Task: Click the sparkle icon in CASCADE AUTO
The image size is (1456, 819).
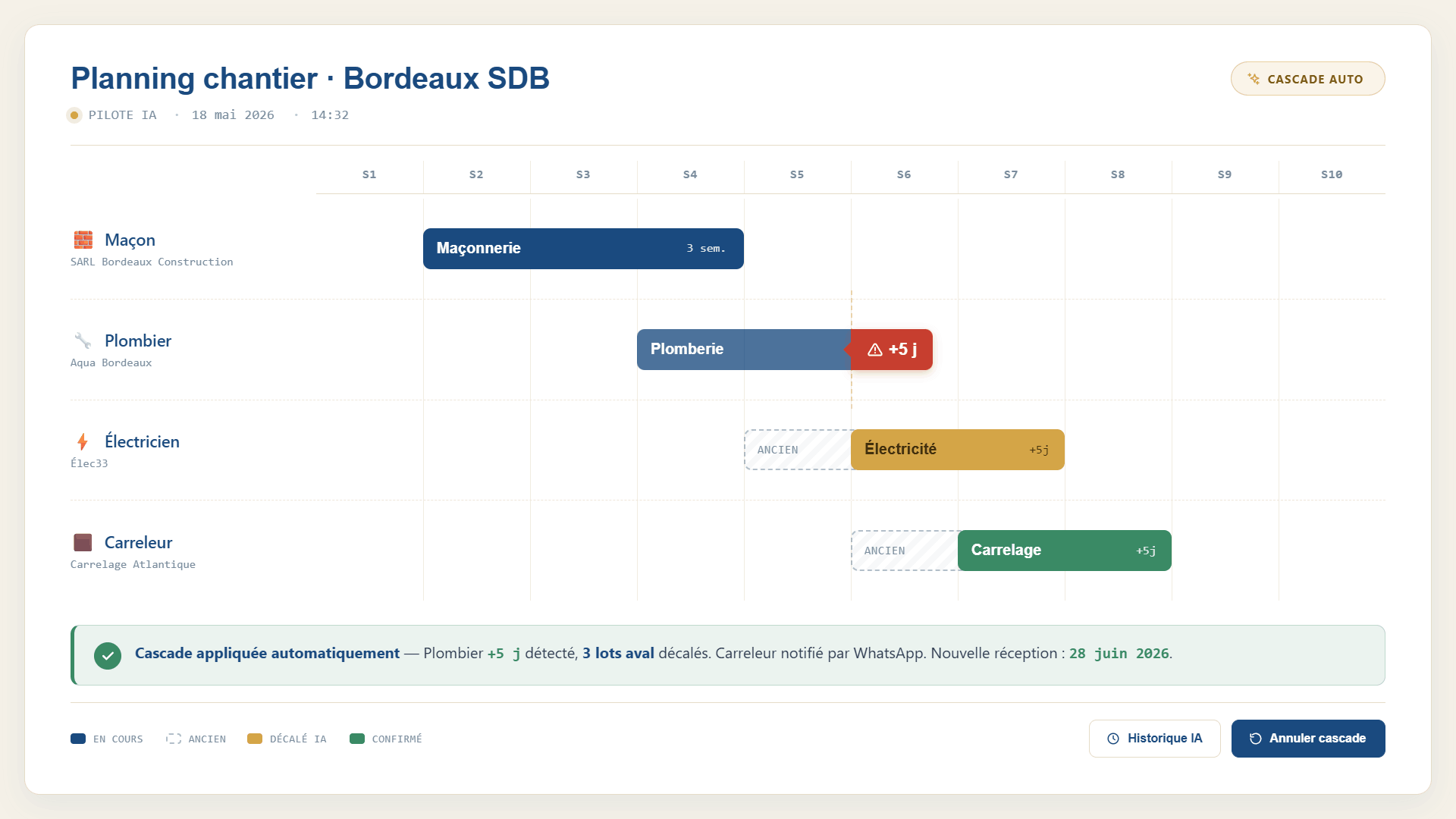Action: click(x=1254, y=79)
